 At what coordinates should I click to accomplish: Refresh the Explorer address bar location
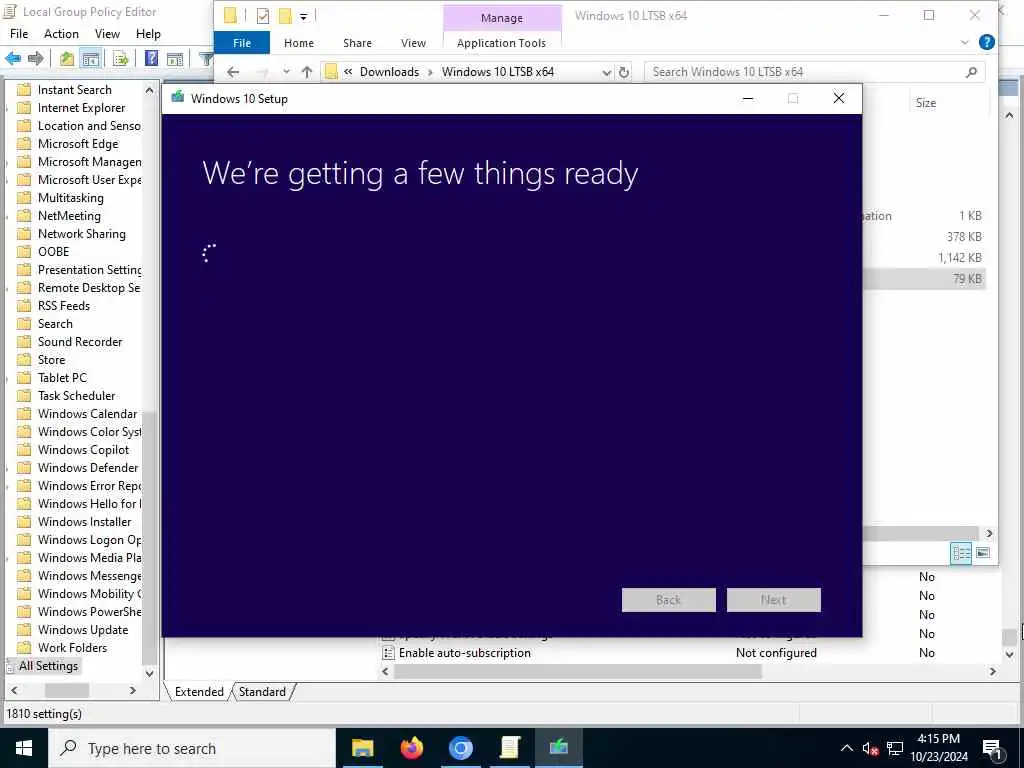624,72
